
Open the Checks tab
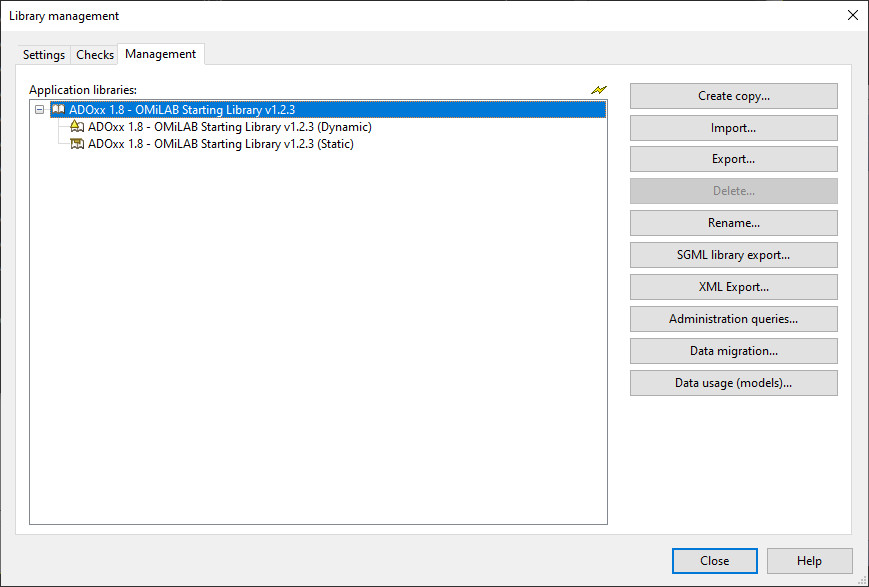click(95, 55)
